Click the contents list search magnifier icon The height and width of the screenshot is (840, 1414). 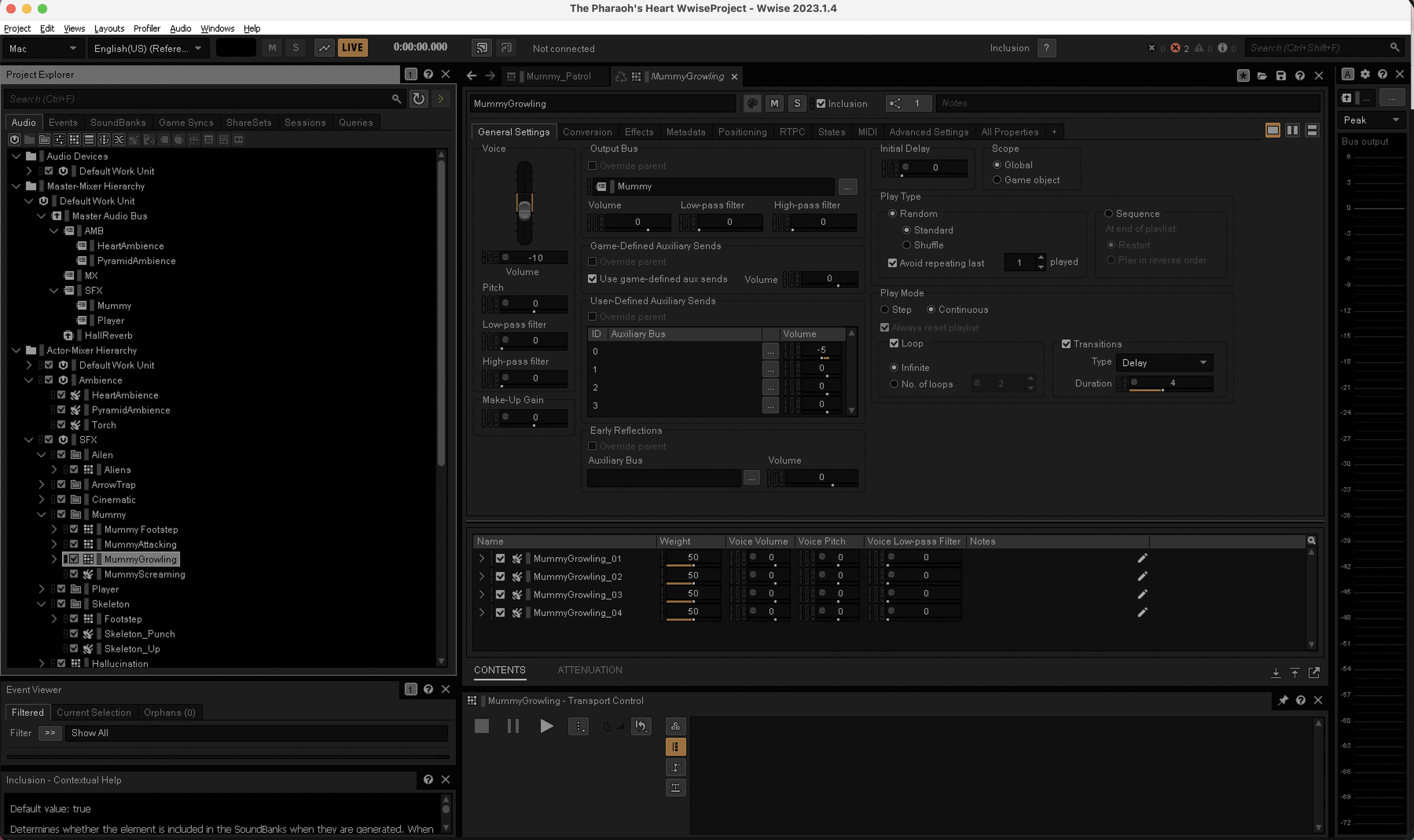(1311, 541)
